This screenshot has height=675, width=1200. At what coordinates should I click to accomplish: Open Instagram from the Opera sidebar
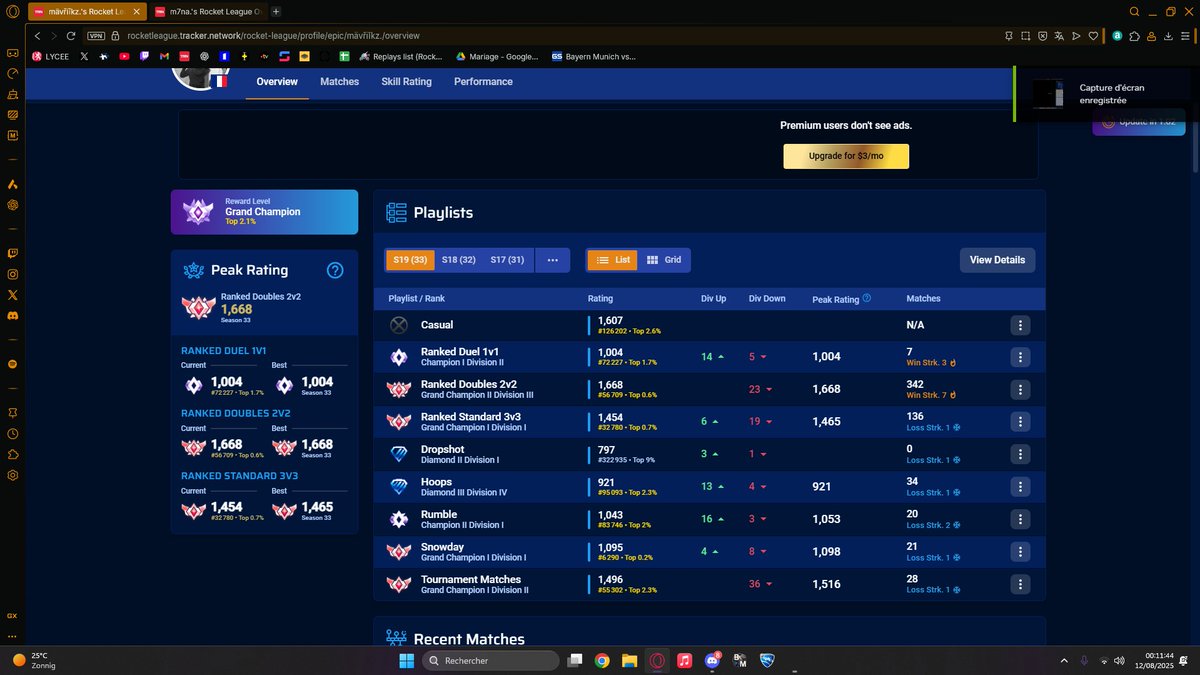[x=12, y=274]
